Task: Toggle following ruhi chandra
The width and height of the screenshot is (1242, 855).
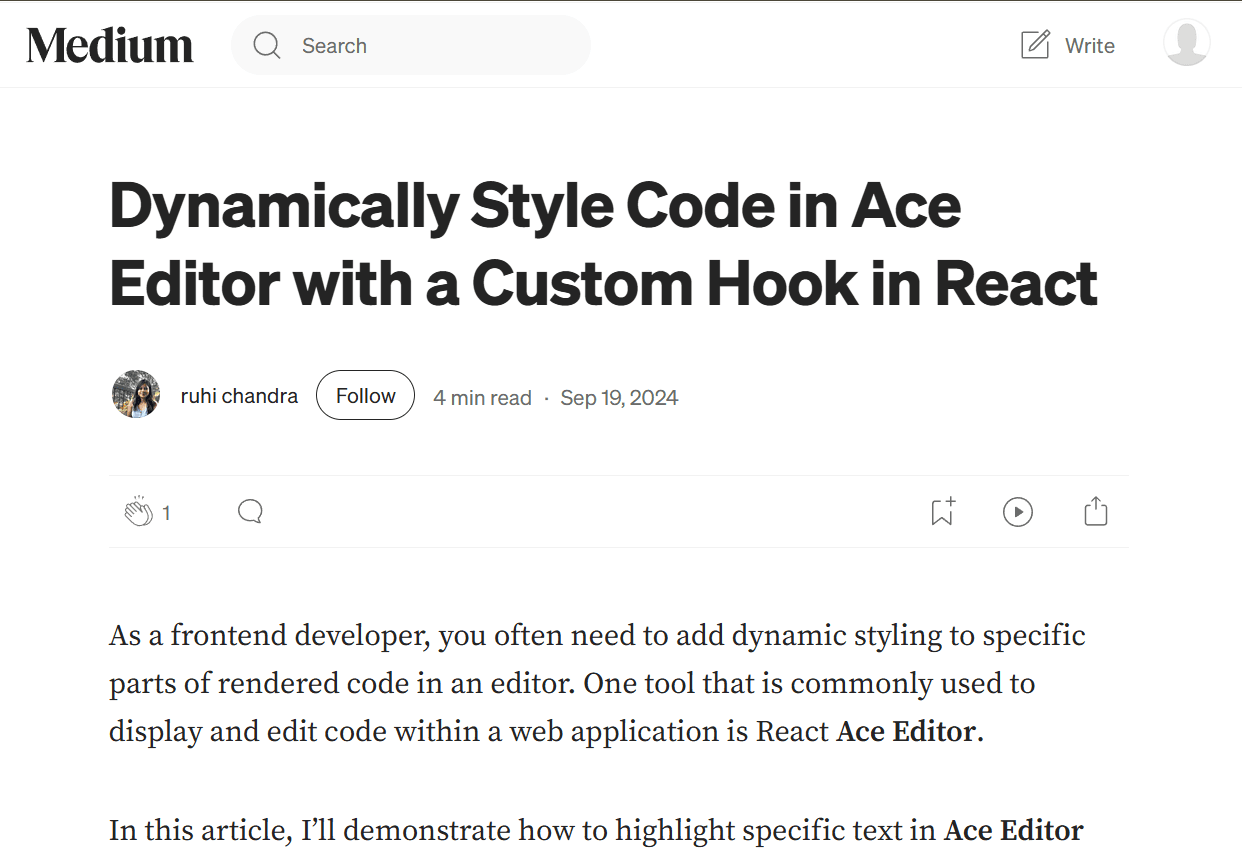Action: pyautogui.click(x=365, y=395)
